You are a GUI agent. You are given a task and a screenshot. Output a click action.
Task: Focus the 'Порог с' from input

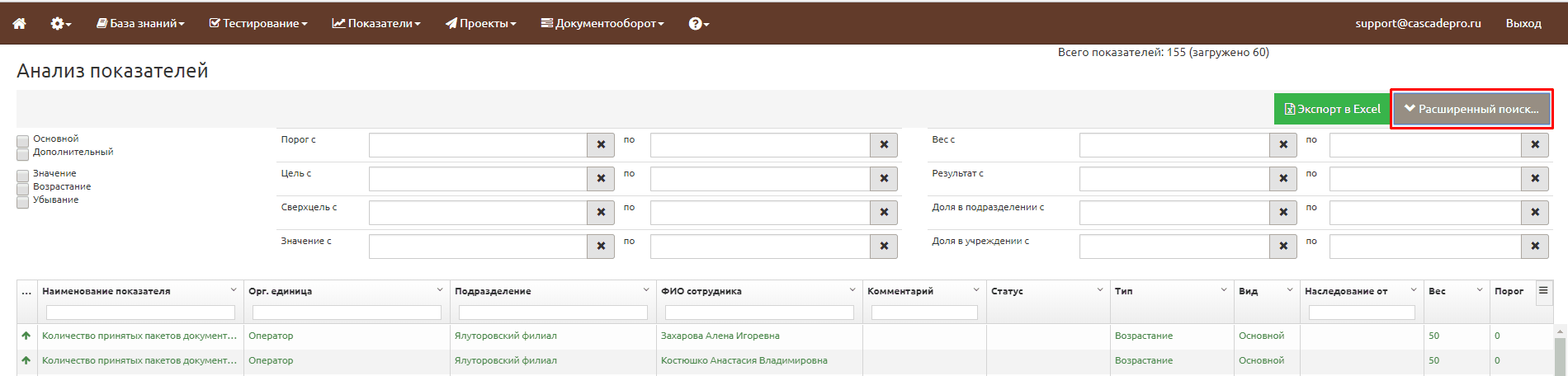478,145
